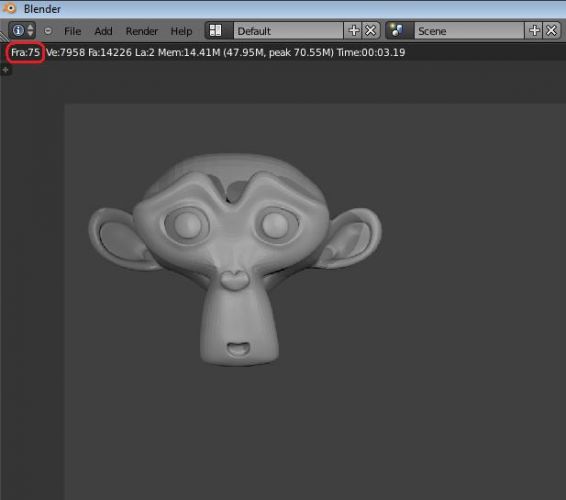This screenshot has width=566, height=500.
Task: Click the Scene name field
Action: (469, 31)
